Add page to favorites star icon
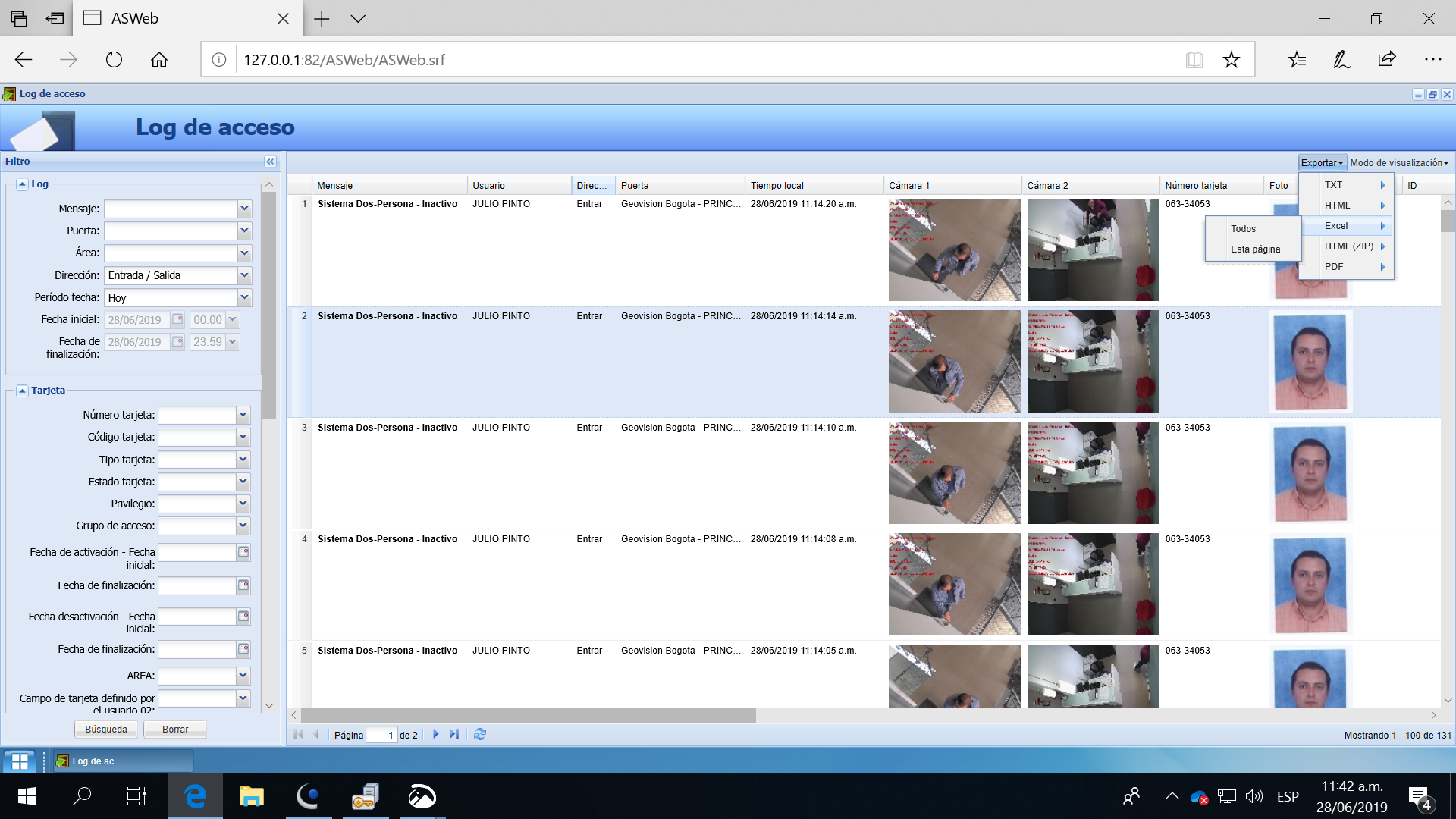This screenshot has width=1456, height=819. coord(1231,60)
